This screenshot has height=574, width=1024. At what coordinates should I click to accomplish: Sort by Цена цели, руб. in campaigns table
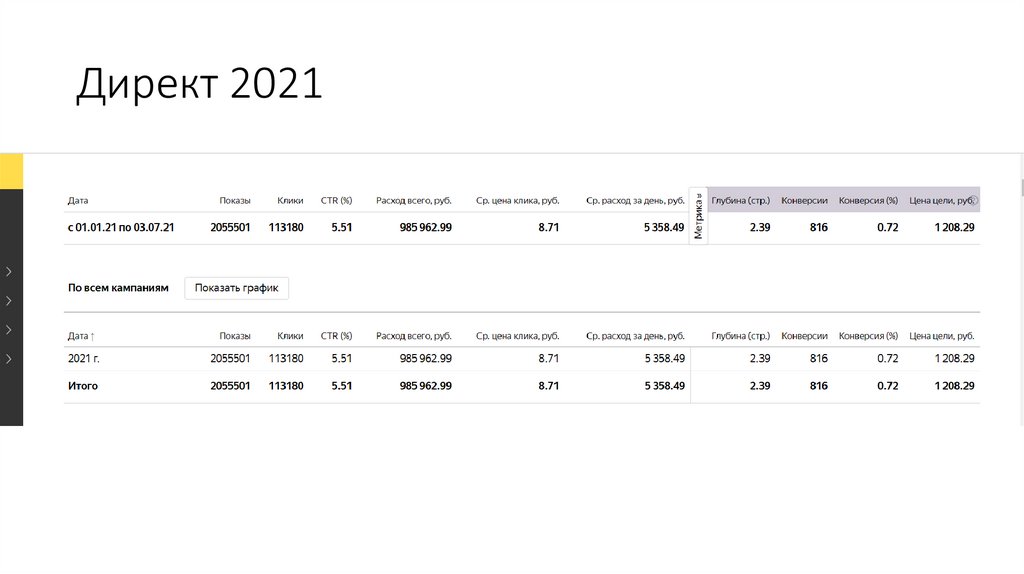942,336
